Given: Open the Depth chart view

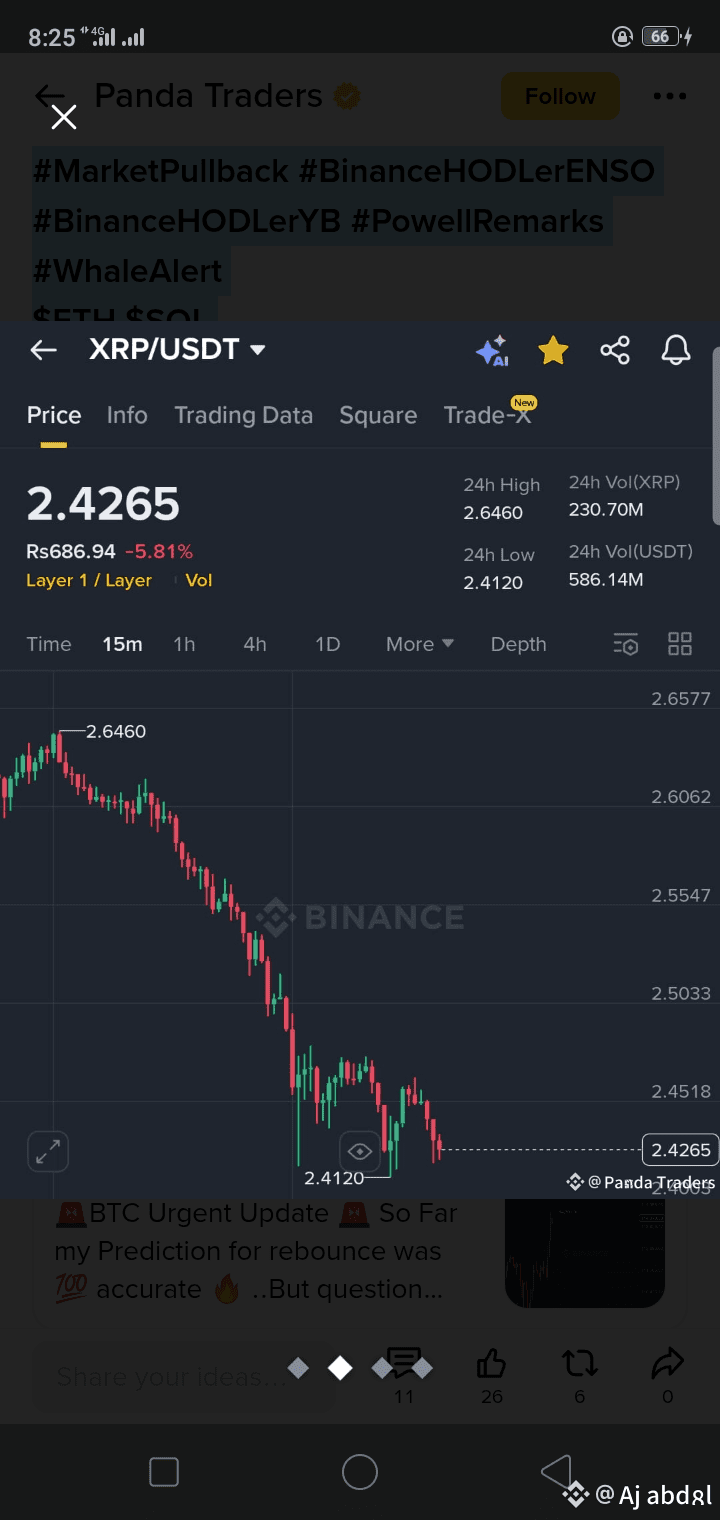Looking at the screenshot, I should tap(518, 644).
